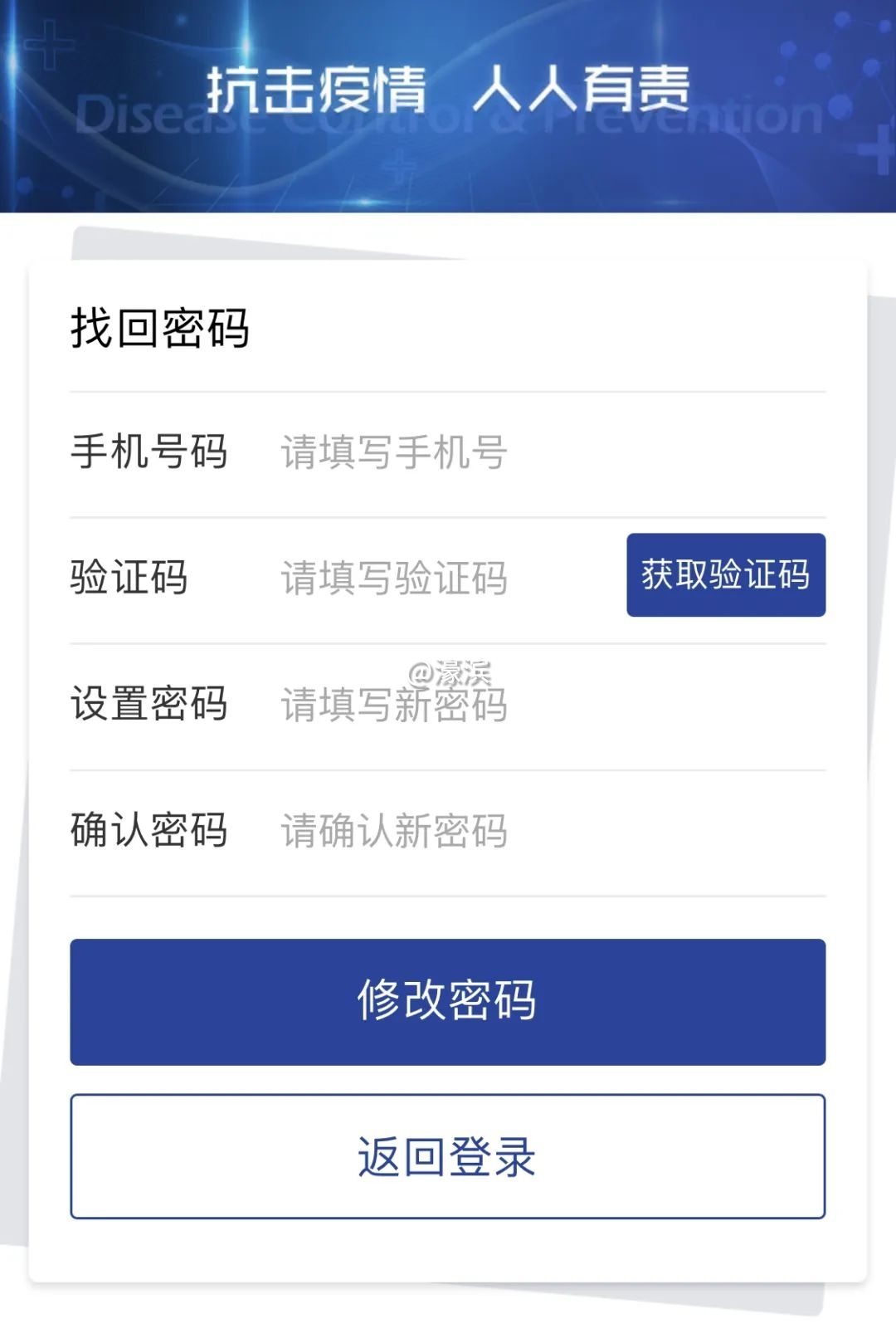Screen dimensions: 896x1343
Task: Focus the verification code input field
Action: pyautogui.click(x=448, y=579)
